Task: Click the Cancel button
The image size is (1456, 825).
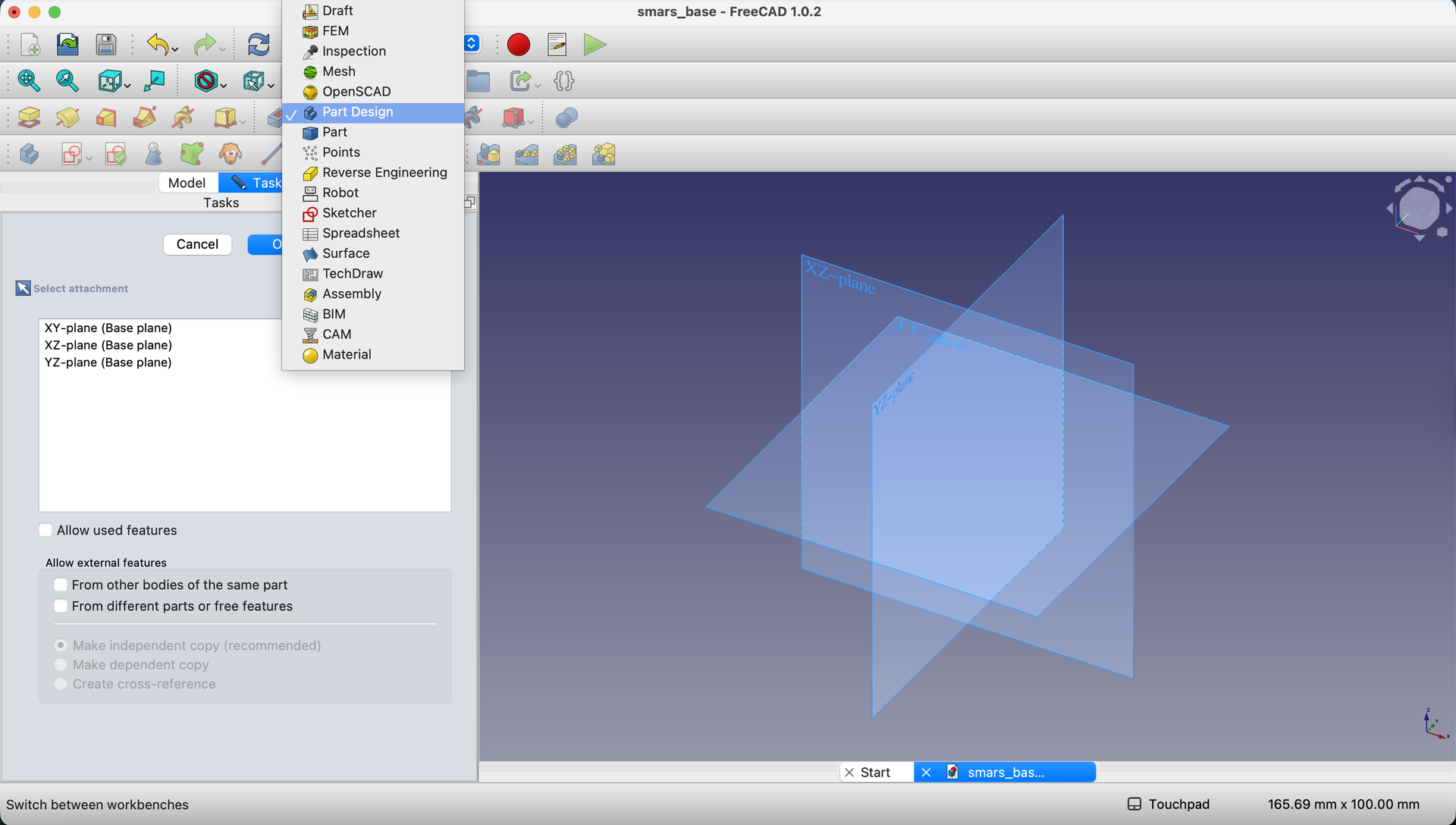Action: click(197, 244)
